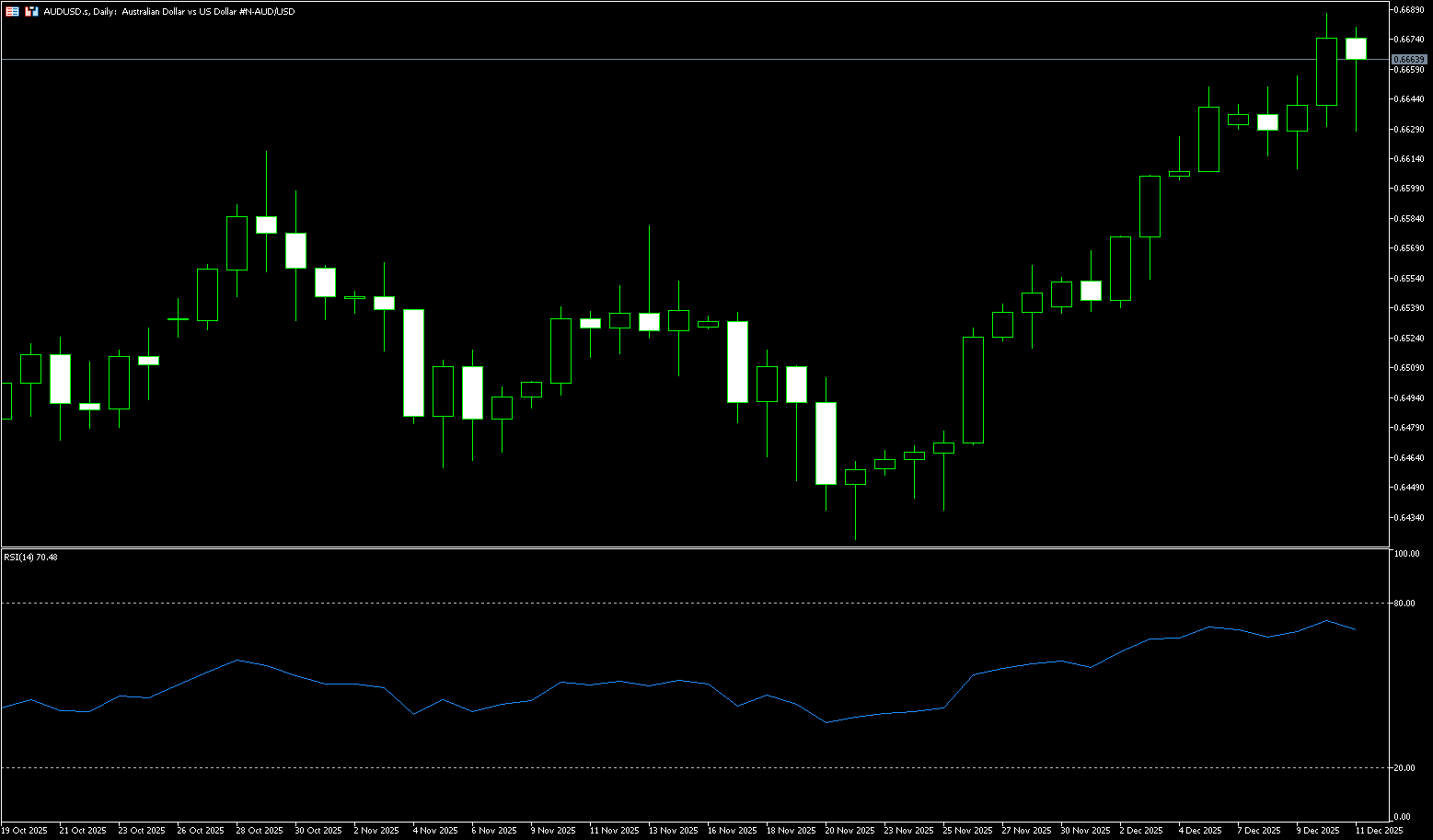Select the RSI(14) 70.48 indicator label
Viewport: 1433px width, 840px height.
click(30, 557)
